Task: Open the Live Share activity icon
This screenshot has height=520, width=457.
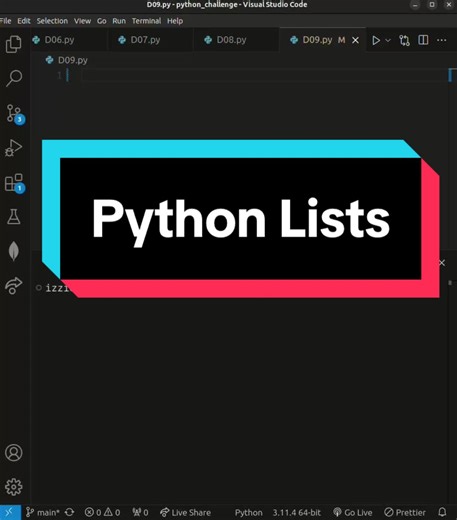Action: 14,286
